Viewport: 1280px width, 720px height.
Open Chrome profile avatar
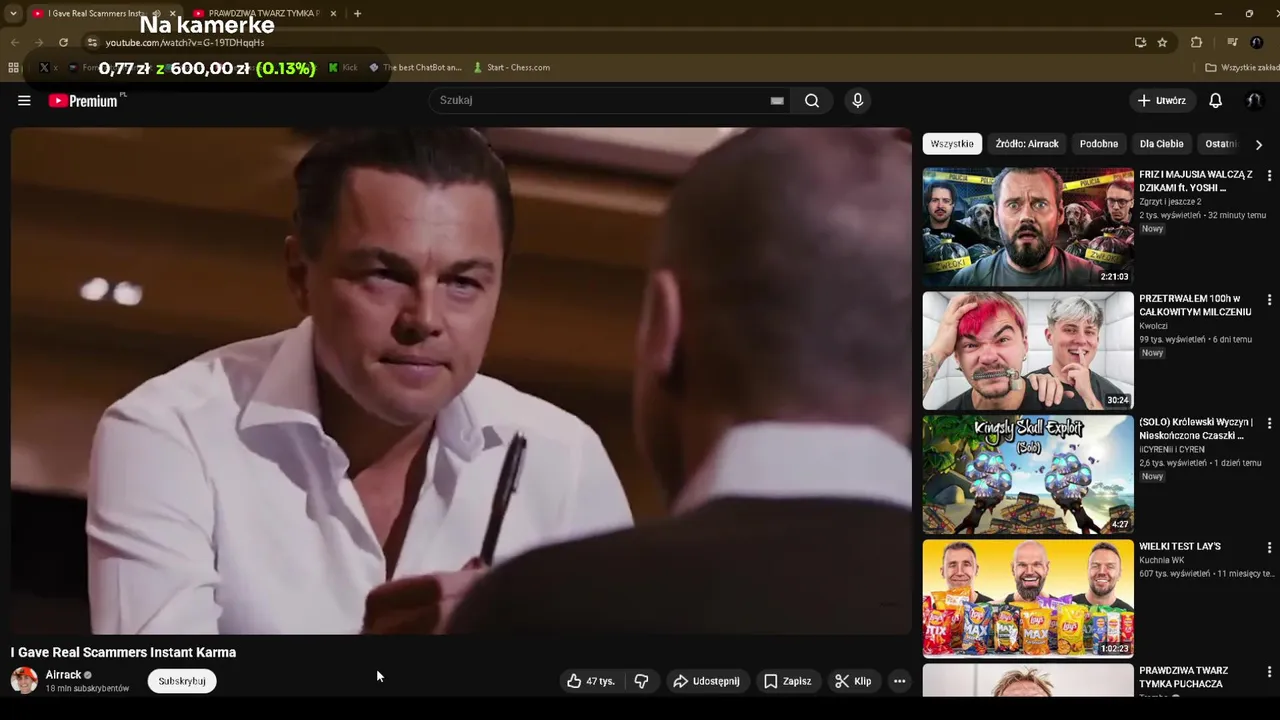coord(1257,42)
